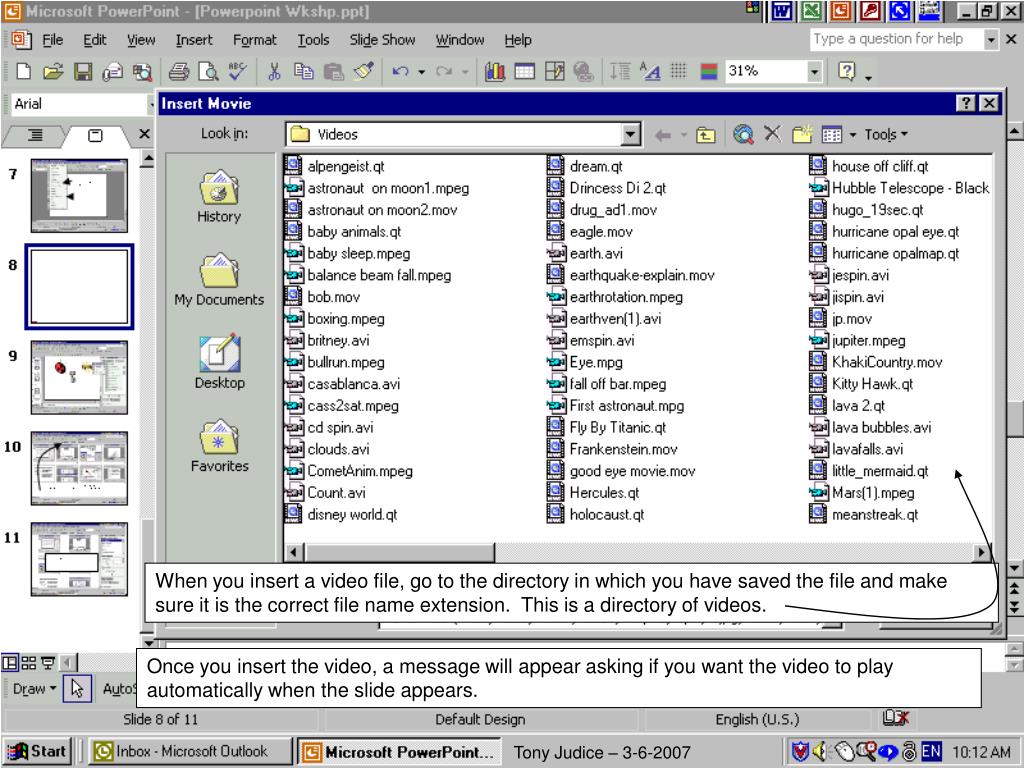
Task: Switch to the Slides tab in the left pane
Action: [x=95, y=135]
